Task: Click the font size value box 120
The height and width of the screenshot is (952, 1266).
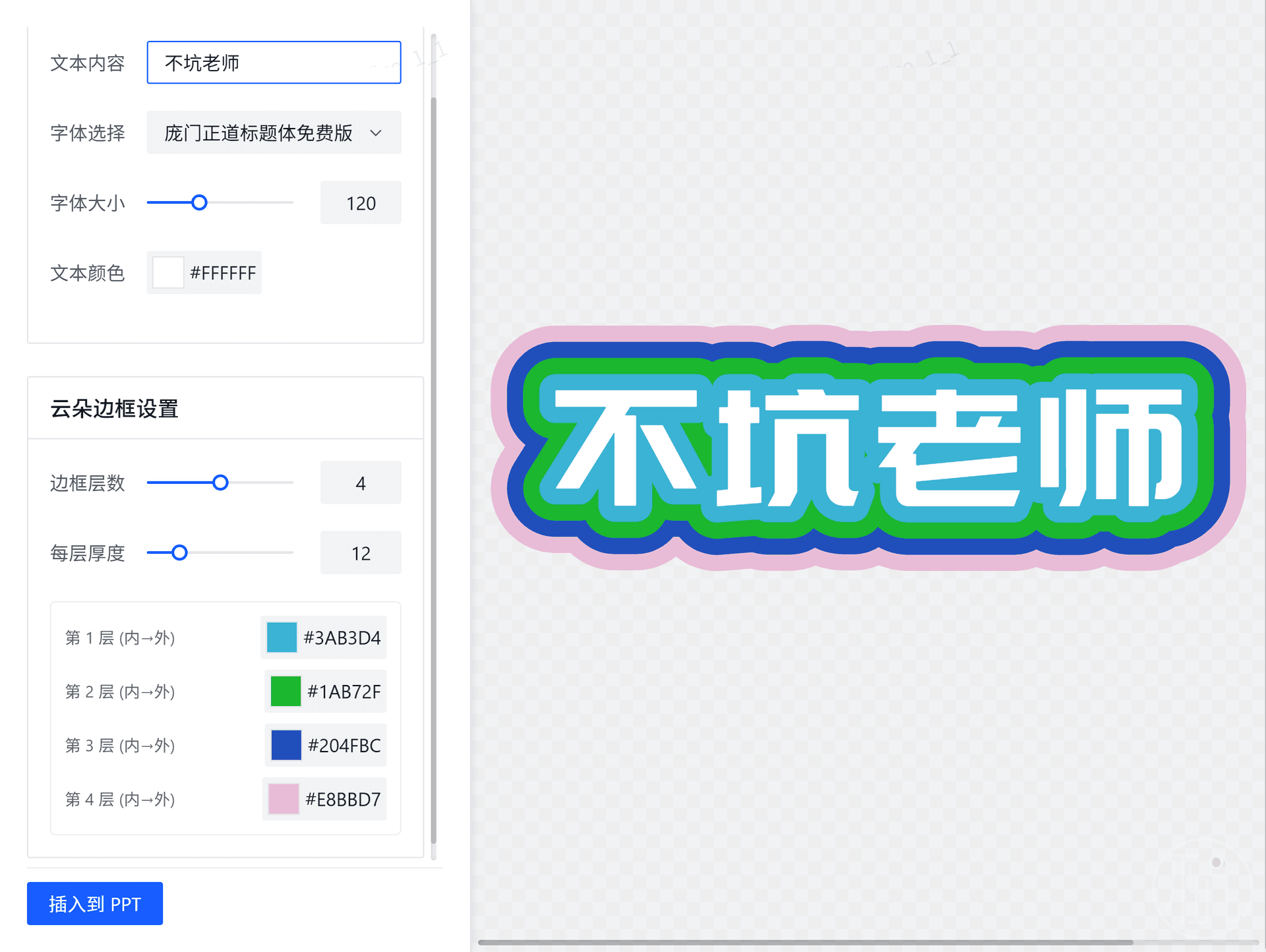Action: pos(360,203)
